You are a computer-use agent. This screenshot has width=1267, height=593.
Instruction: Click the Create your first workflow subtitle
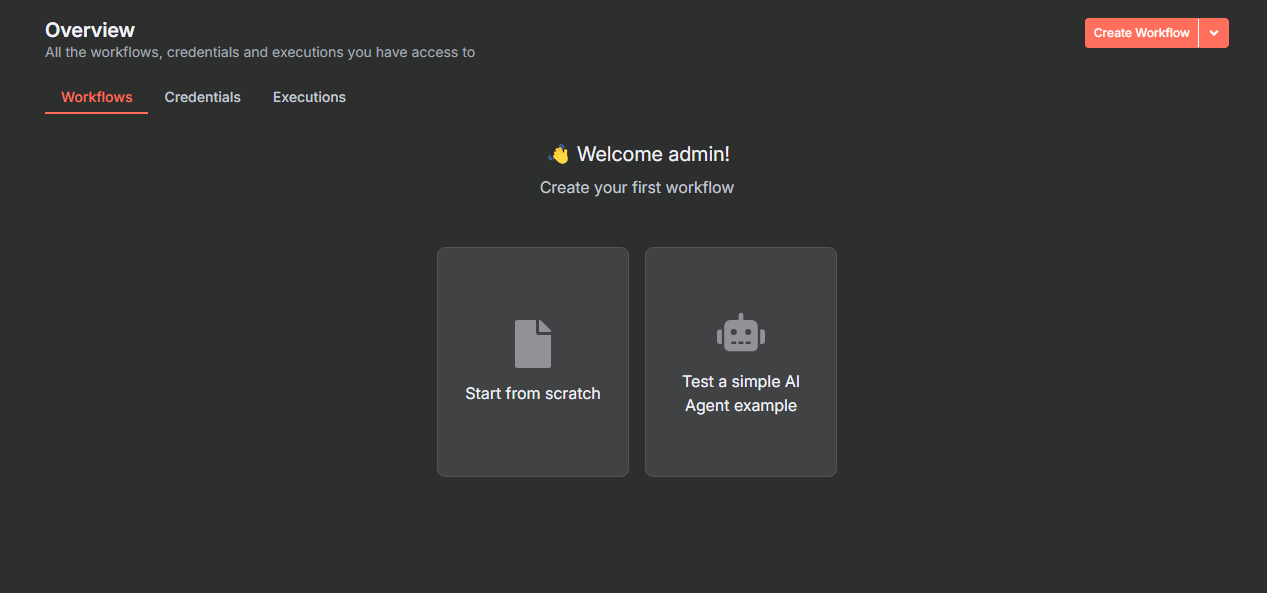coord(637,187)
